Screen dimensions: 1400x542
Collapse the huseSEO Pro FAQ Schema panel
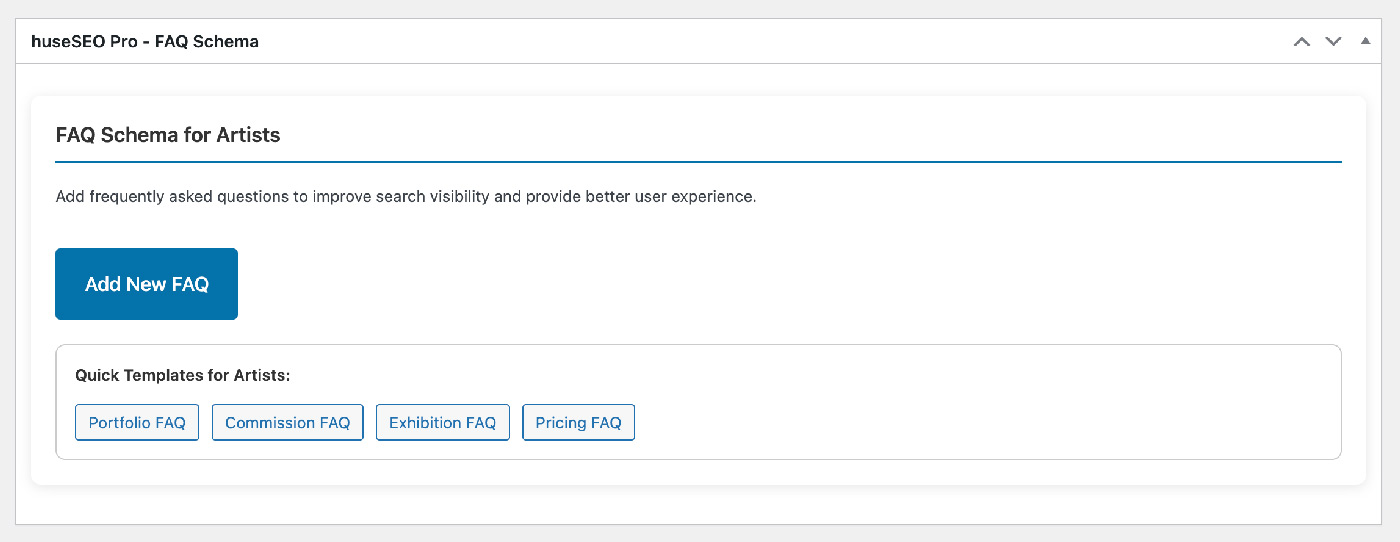(1365, 42)
